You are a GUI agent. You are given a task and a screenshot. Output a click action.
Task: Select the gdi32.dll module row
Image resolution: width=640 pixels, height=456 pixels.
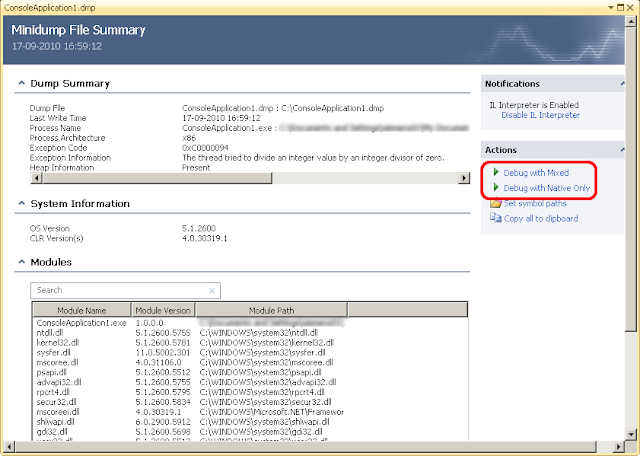250,432
